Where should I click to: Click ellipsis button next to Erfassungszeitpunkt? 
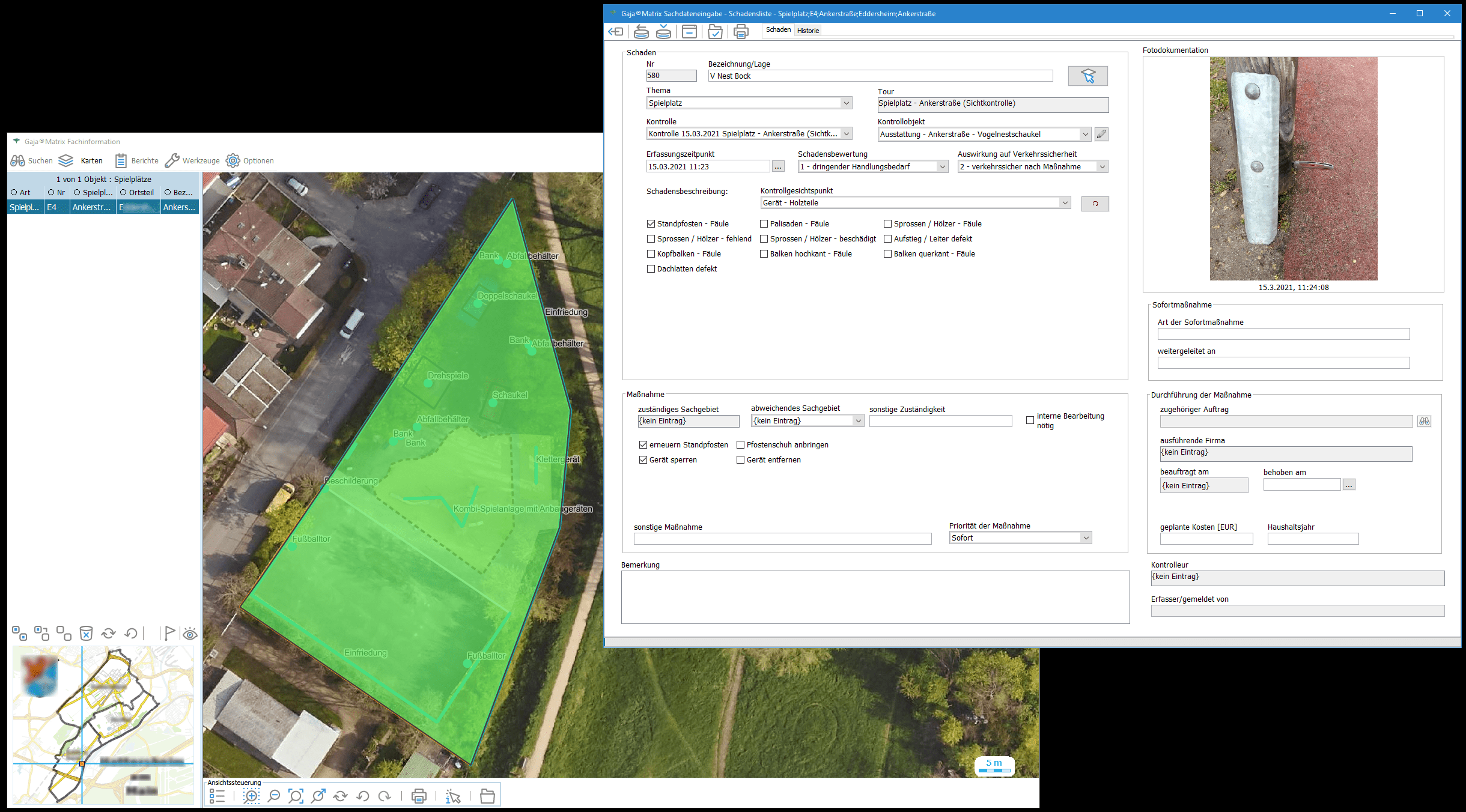coord(778,167)
